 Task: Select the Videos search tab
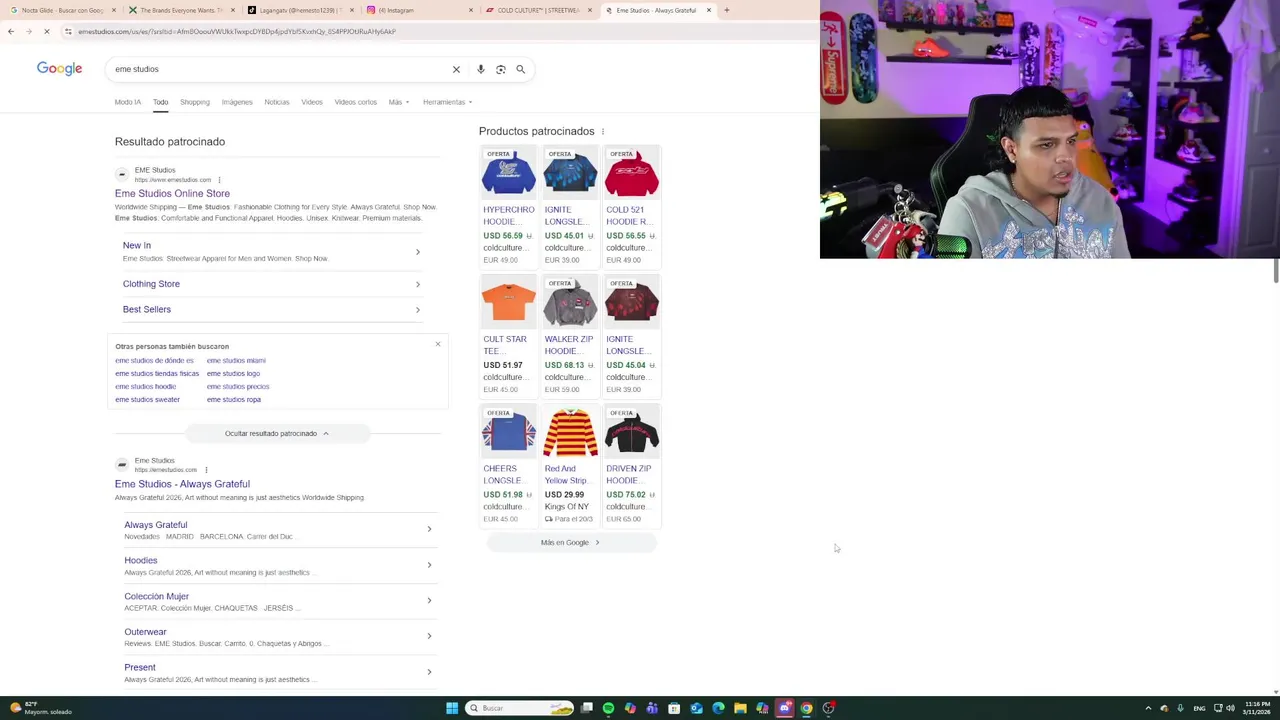pos(312,102)
